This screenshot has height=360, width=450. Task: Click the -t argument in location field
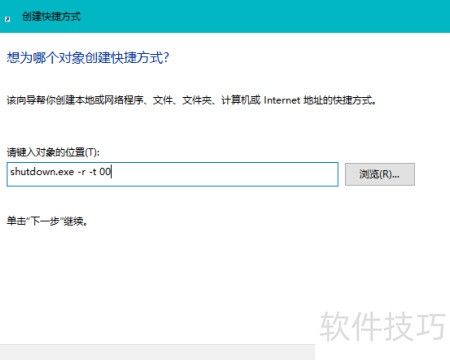click(92, 172)
